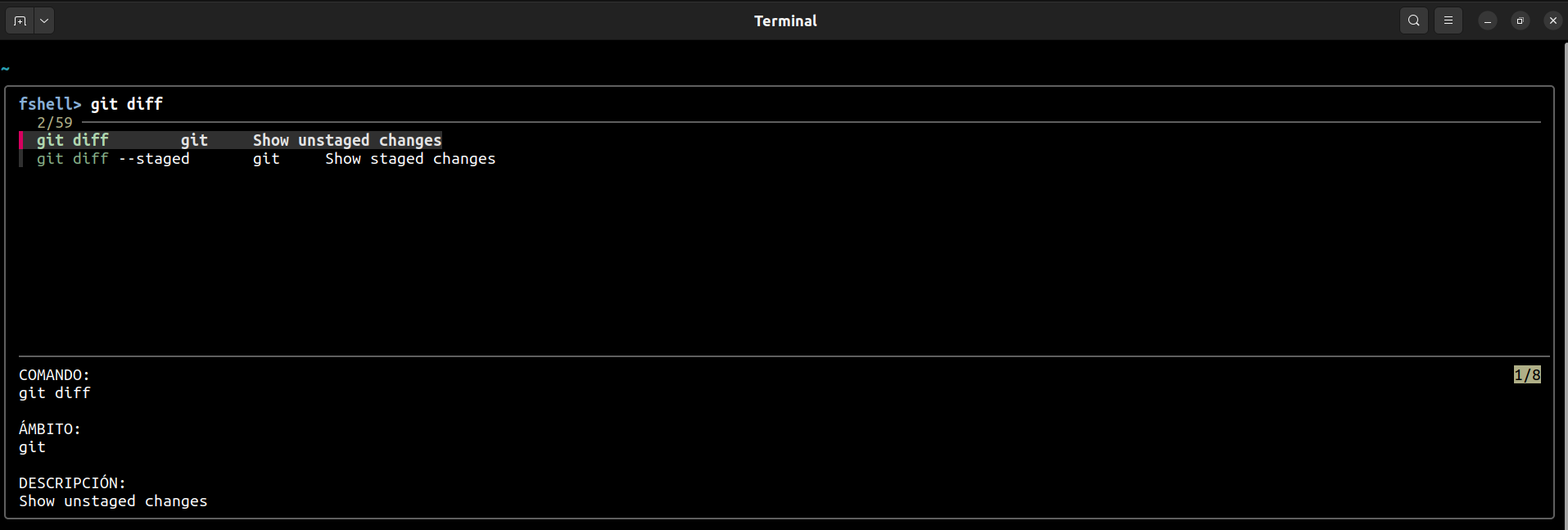1568x530 pixels.
Task: Maximize the Terminal window
Action: tap(1521, 20)
